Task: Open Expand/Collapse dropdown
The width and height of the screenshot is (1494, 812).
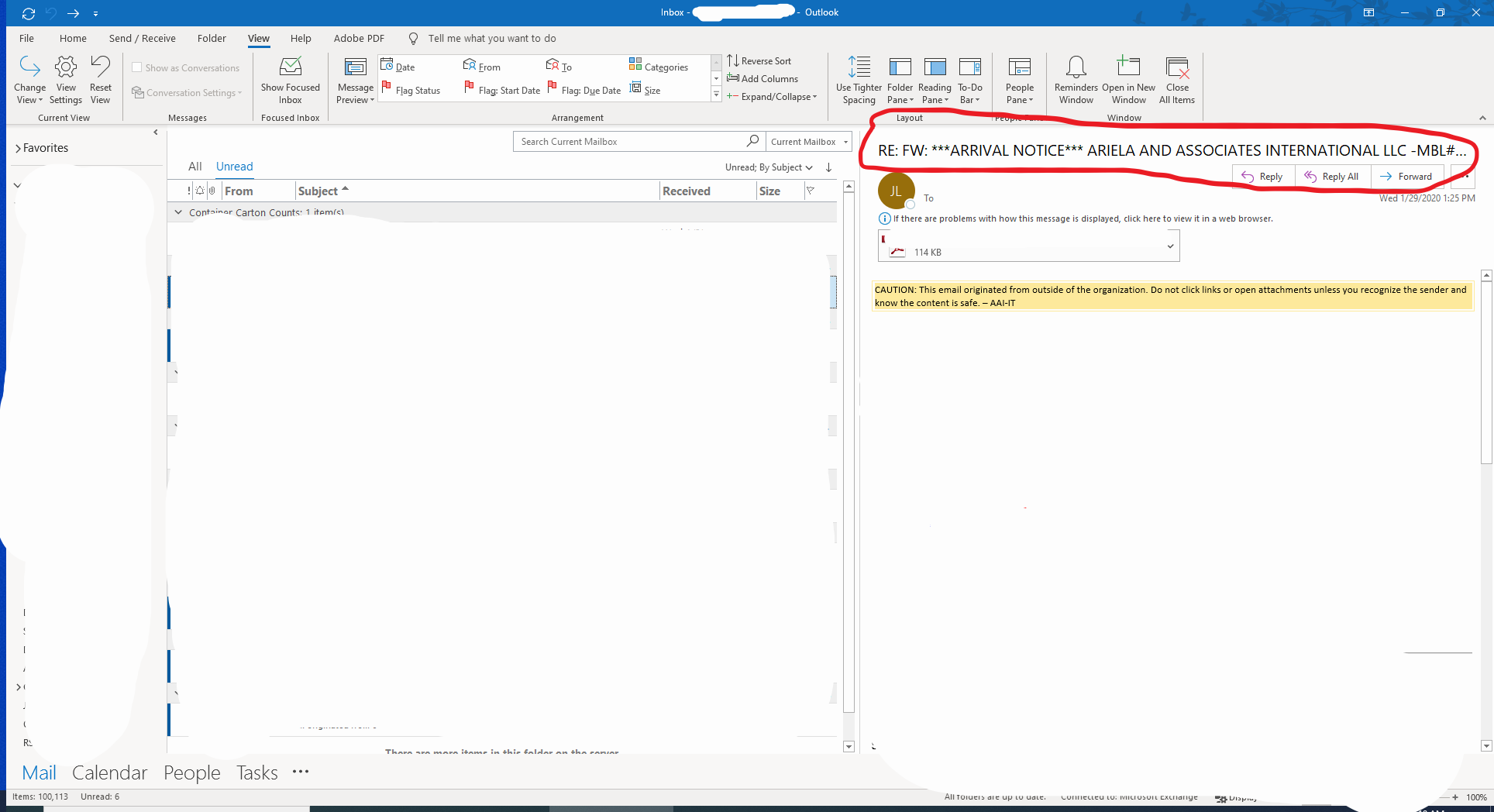Action: tap(772, 96)
